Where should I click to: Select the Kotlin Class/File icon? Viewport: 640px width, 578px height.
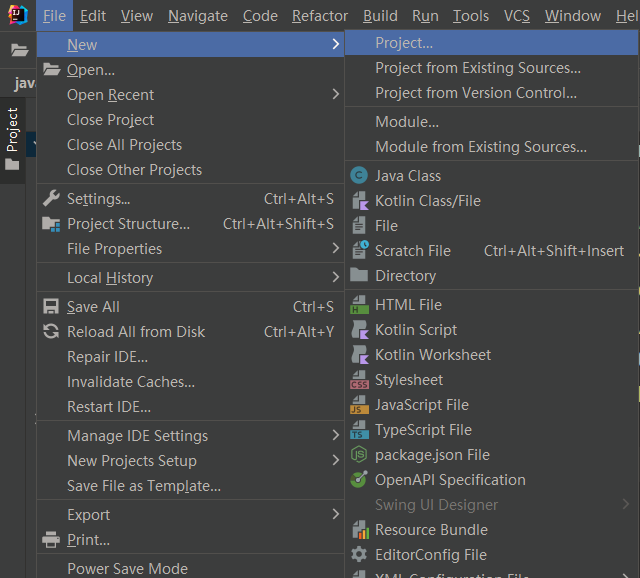coord(359,201)
